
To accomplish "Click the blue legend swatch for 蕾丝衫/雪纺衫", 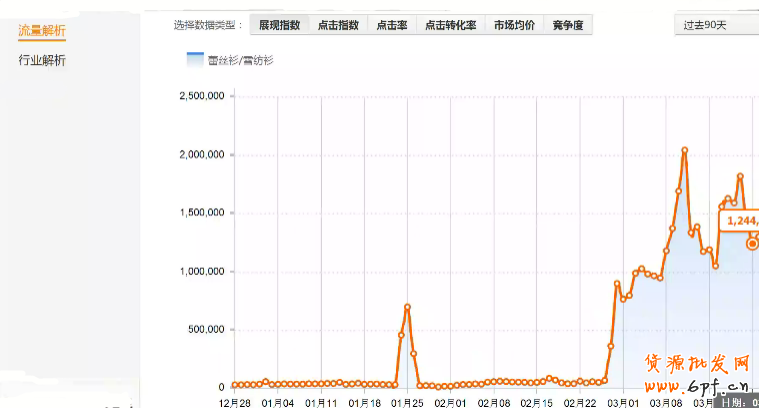I will [x=194, y=59].
